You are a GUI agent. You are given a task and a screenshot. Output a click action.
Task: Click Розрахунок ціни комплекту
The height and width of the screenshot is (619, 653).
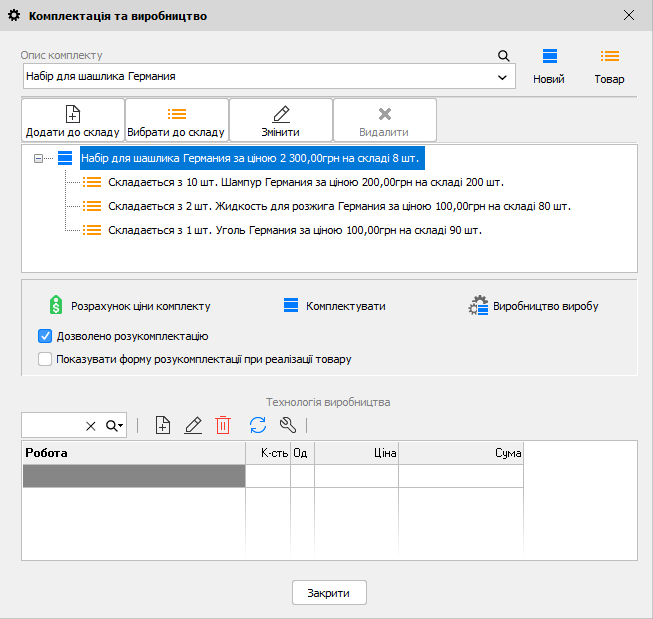tap(130, 306)
